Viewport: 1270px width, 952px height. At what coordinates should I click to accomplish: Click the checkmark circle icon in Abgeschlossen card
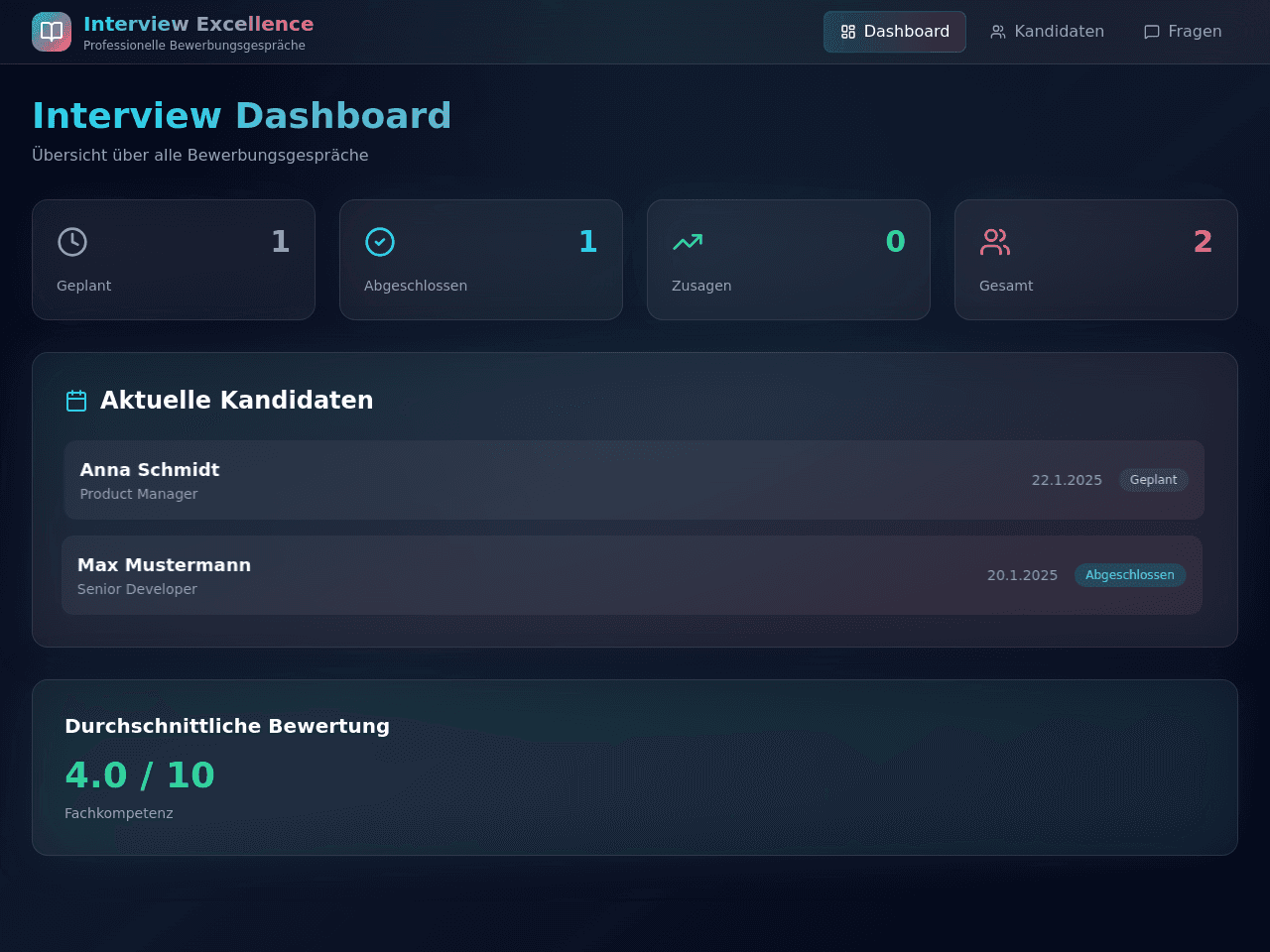click(x=380, y=242)
